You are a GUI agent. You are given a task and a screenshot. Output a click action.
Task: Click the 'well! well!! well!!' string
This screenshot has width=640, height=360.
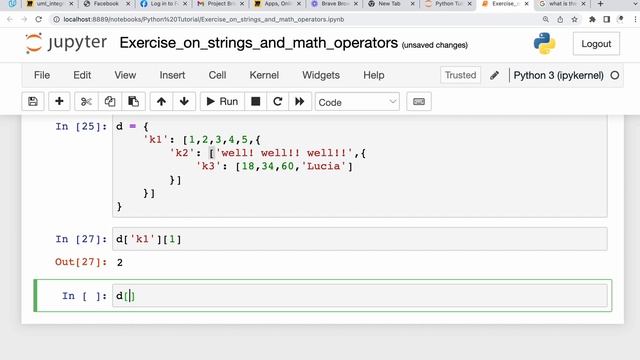click(284, 153)
